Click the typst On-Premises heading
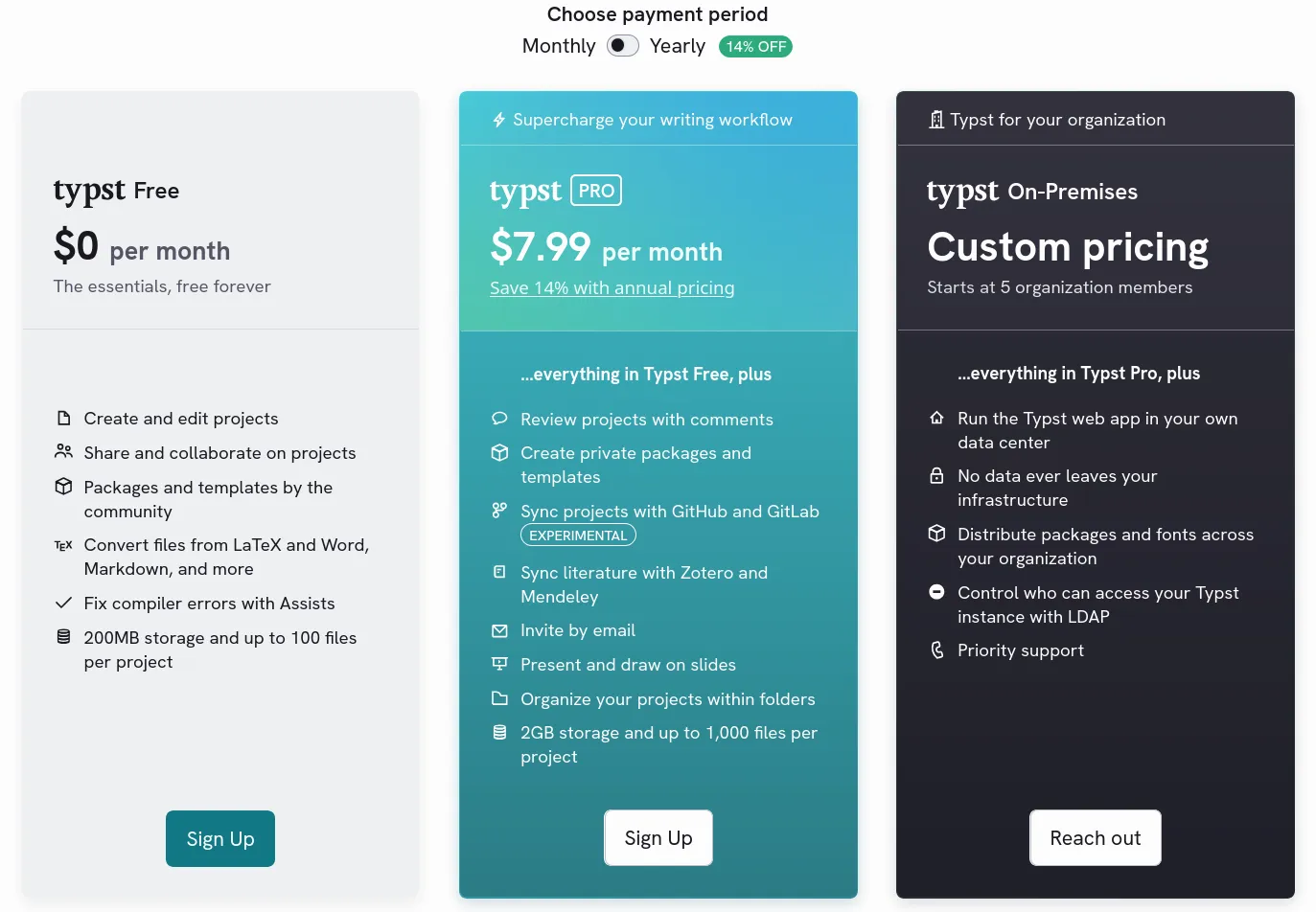Screen dimensions: 1316x912 1032,192
